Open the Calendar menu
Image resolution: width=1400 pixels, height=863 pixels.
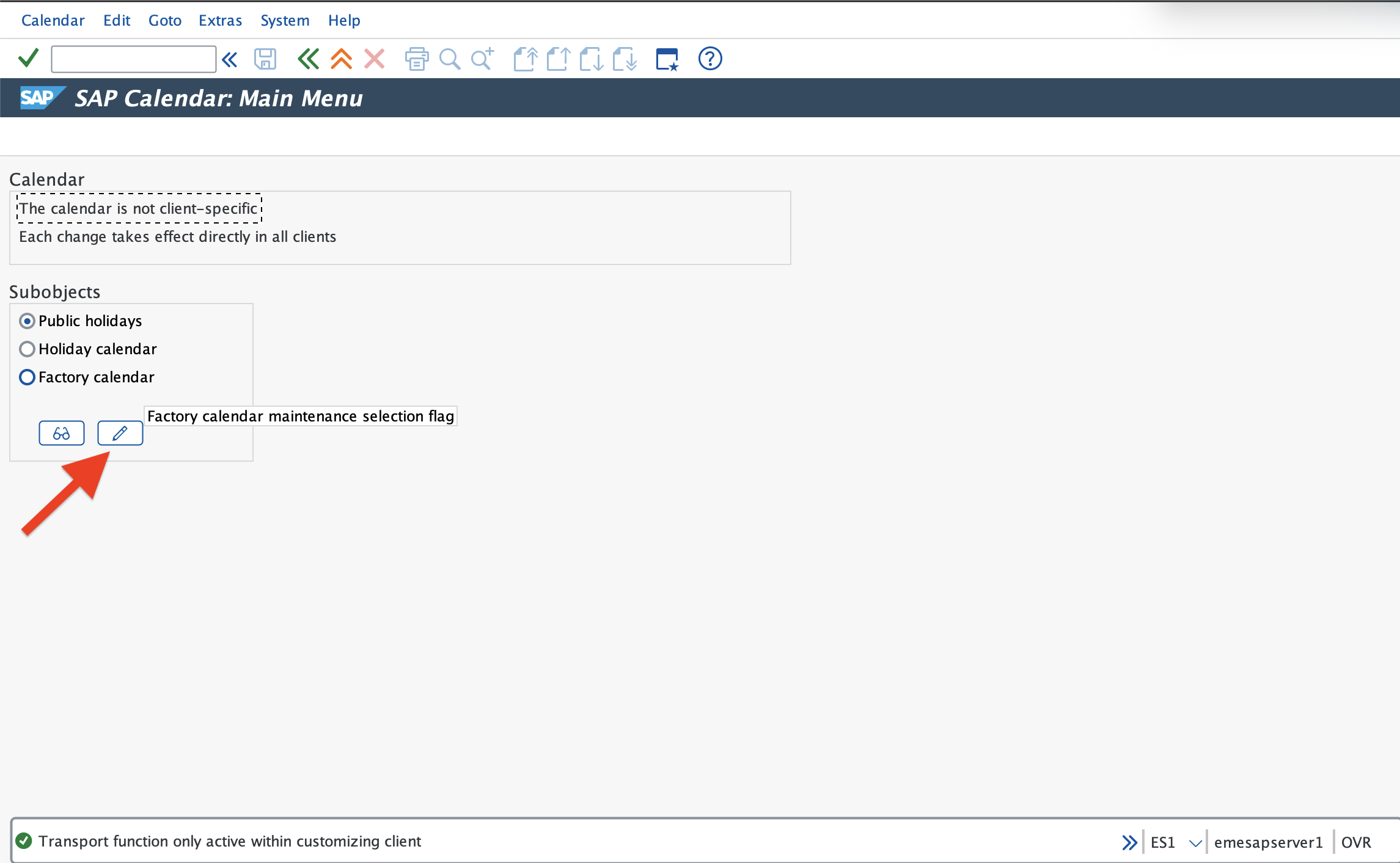coord(53,20)
